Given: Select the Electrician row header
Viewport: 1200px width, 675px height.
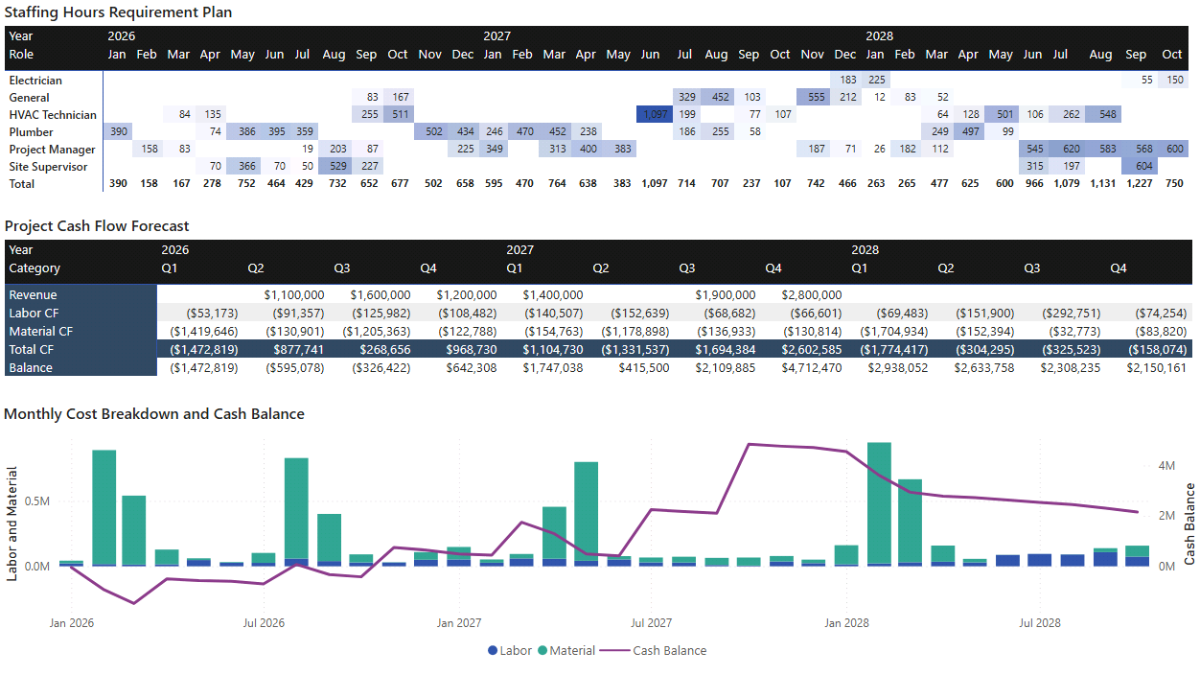Looking at the screenshot, I should click(37, 80).
